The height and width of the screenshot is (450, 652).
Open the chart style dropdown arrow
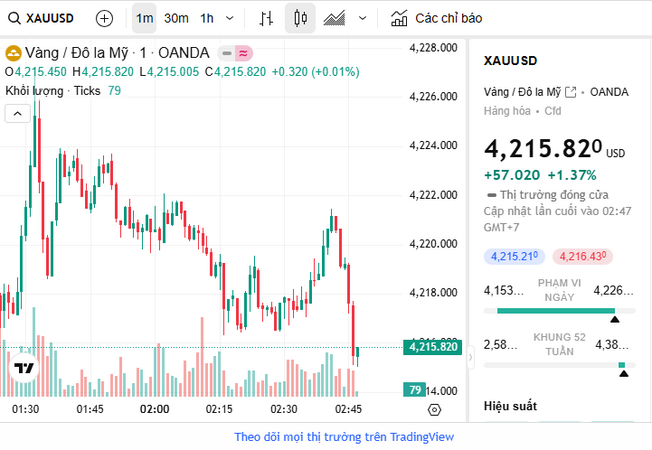361,18
